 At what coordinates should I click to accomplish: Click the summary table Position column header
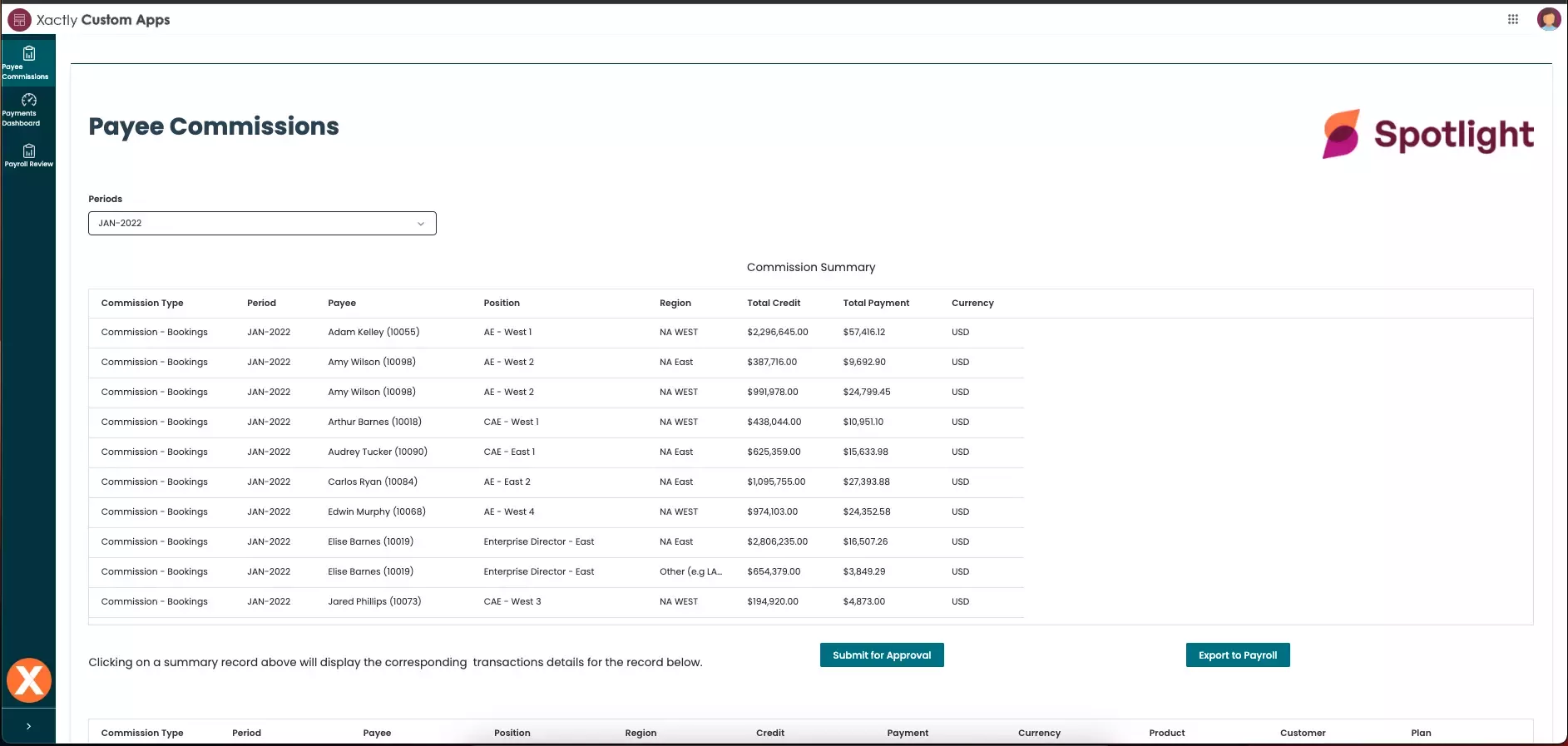502,303
